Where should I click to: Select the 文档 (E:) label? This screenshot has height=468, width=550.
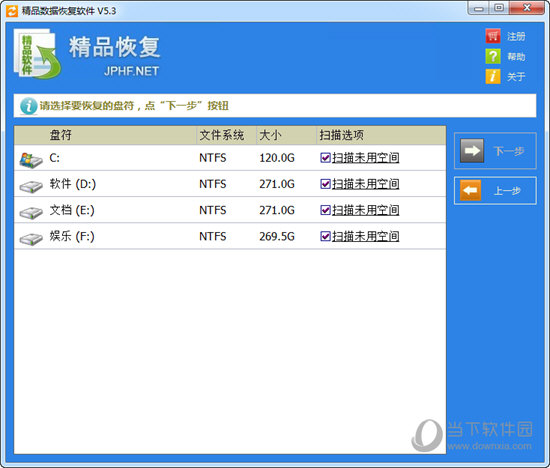pyautogui.click(x=72, y=210)
